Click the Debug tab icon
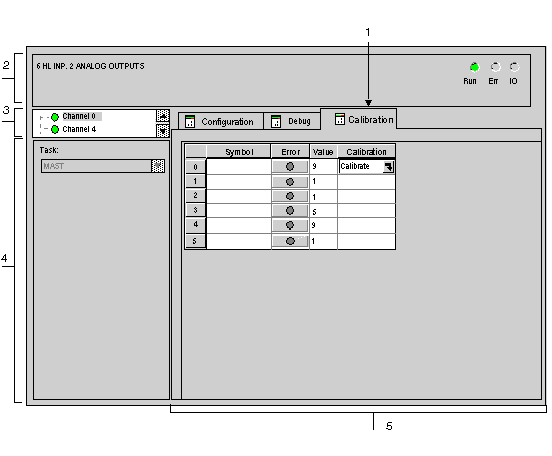The height and width of the screenshot is (456, 552). click(276, 121)
